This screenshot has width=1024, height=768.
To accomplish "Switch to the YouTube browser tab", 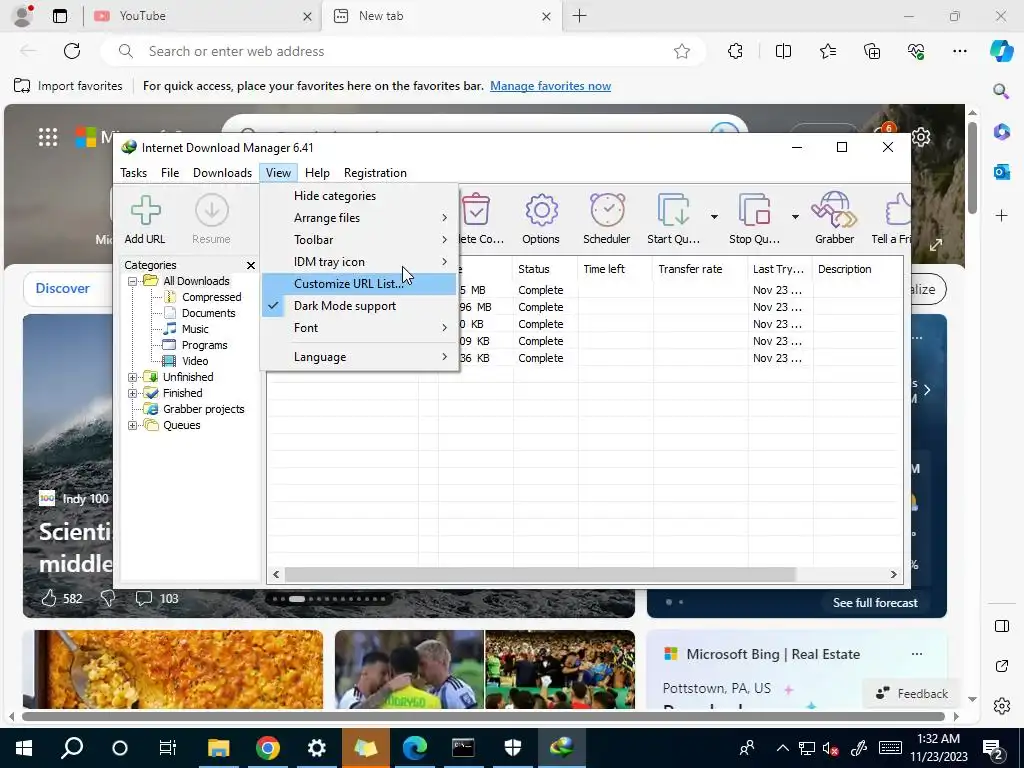I will tap(202, 16).
